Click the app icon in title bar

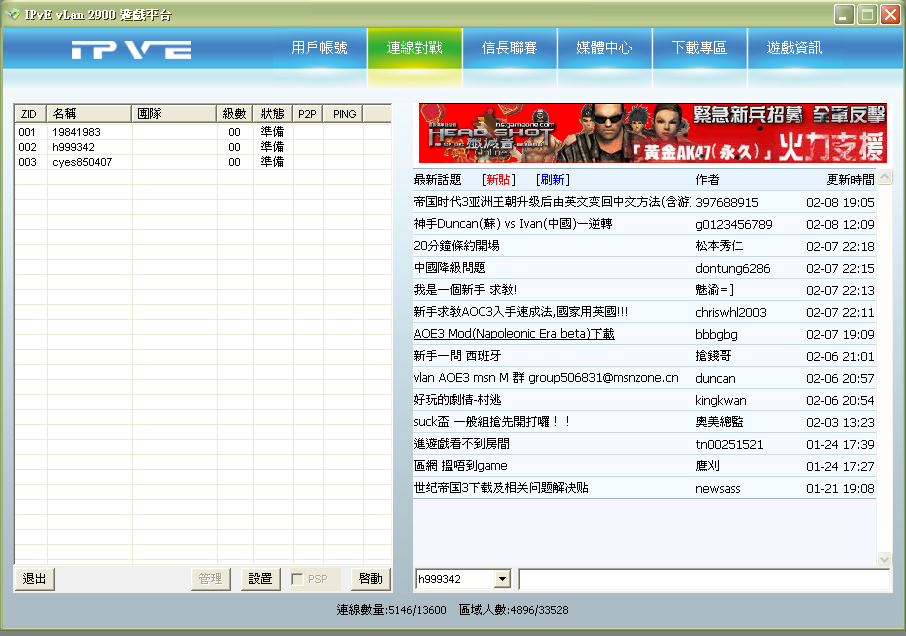[x=13, y=14]
